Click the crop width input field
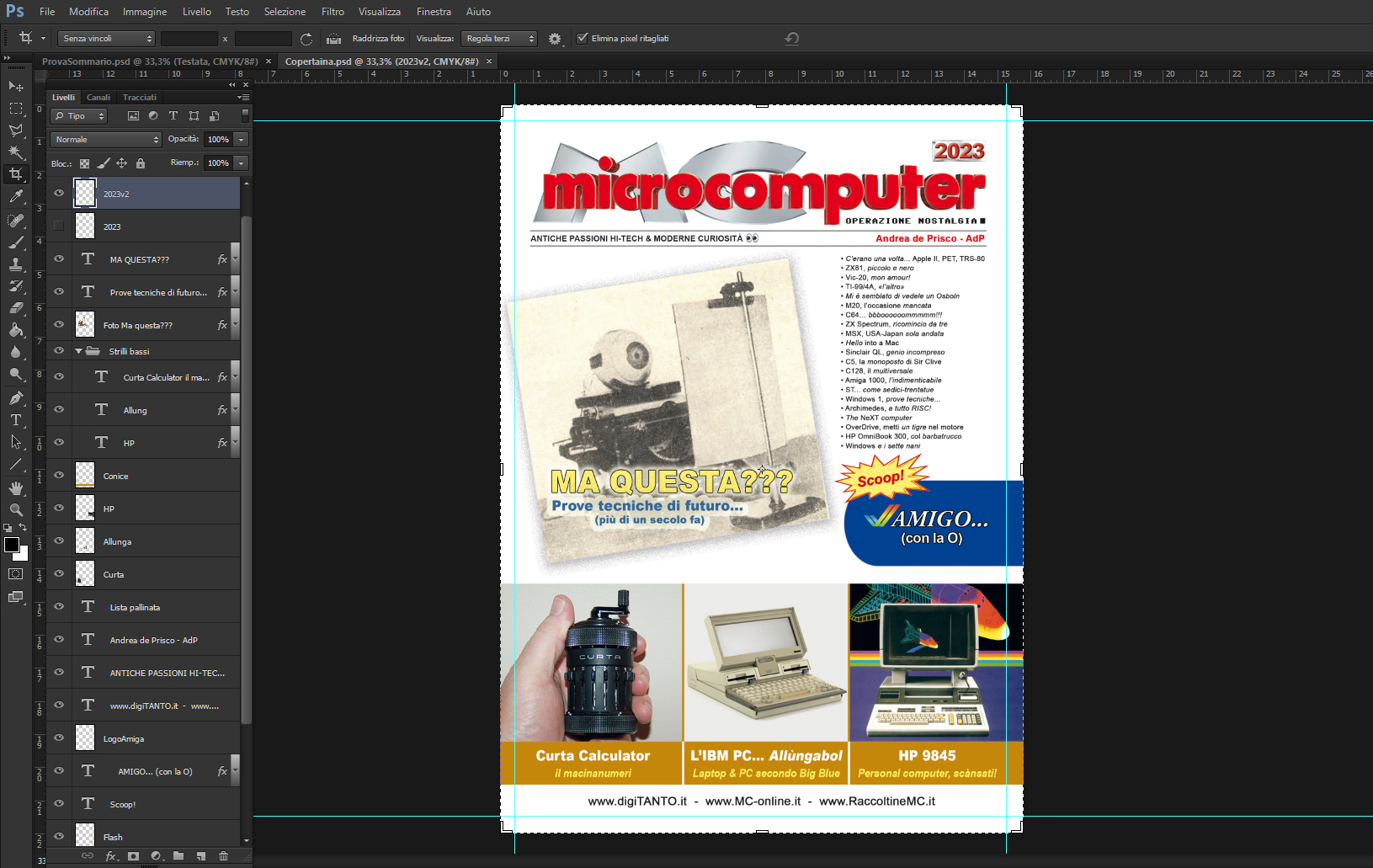This screenshot has width=1373, height=868. point(189,39)
